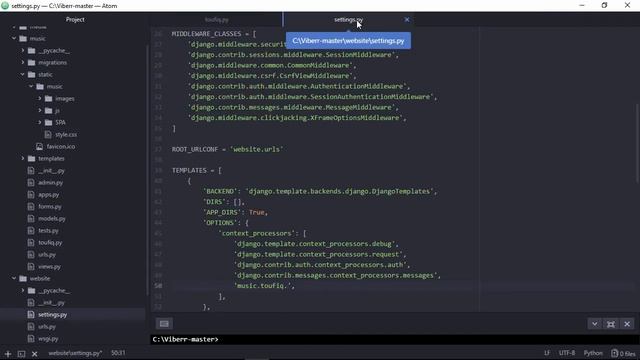Viewport: 640px width, 360px height.
Task: Close all terminals with X in status bar
Action: tap(35, 354)
